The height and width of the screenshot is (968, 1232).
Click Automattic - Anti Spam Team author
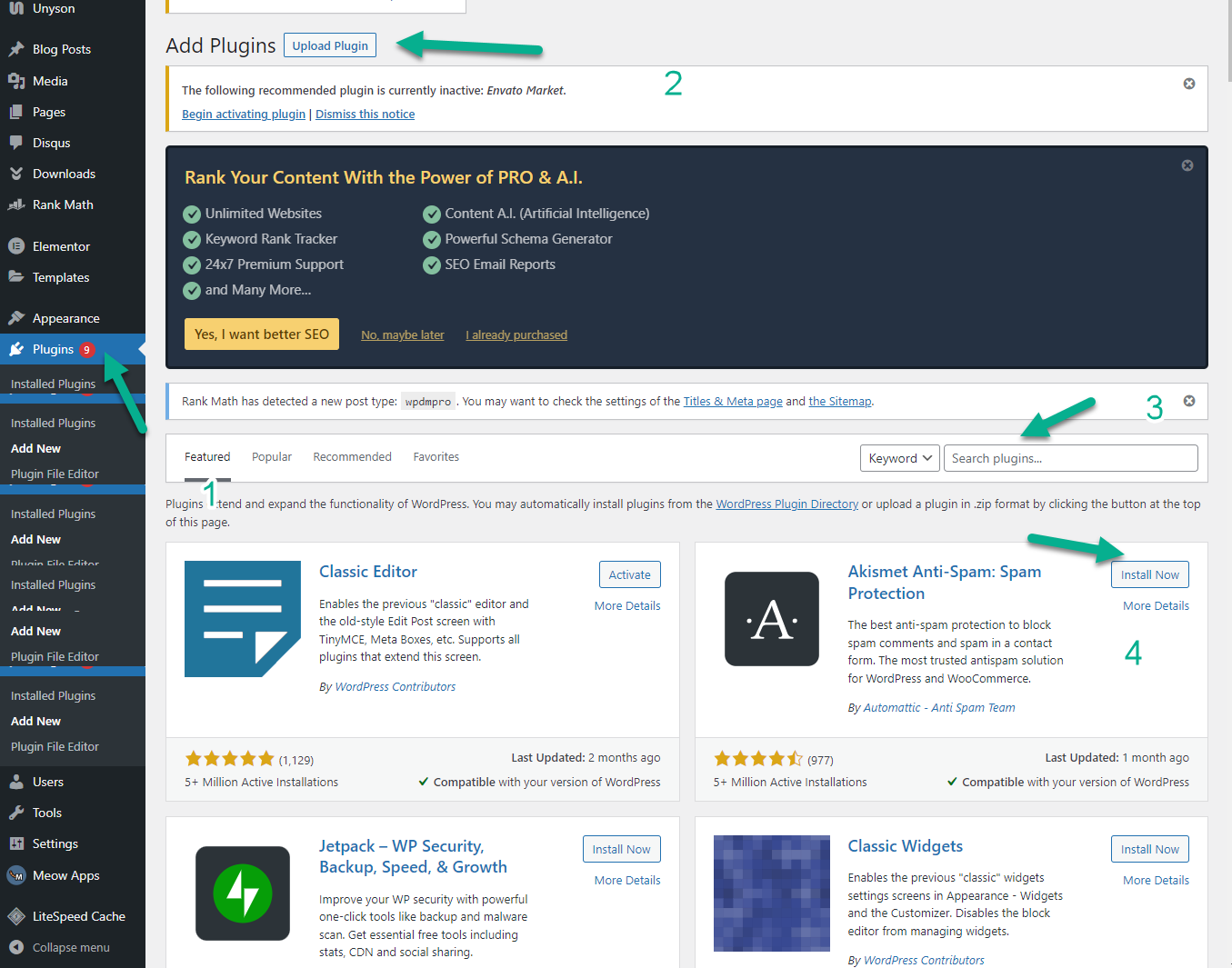939,707
